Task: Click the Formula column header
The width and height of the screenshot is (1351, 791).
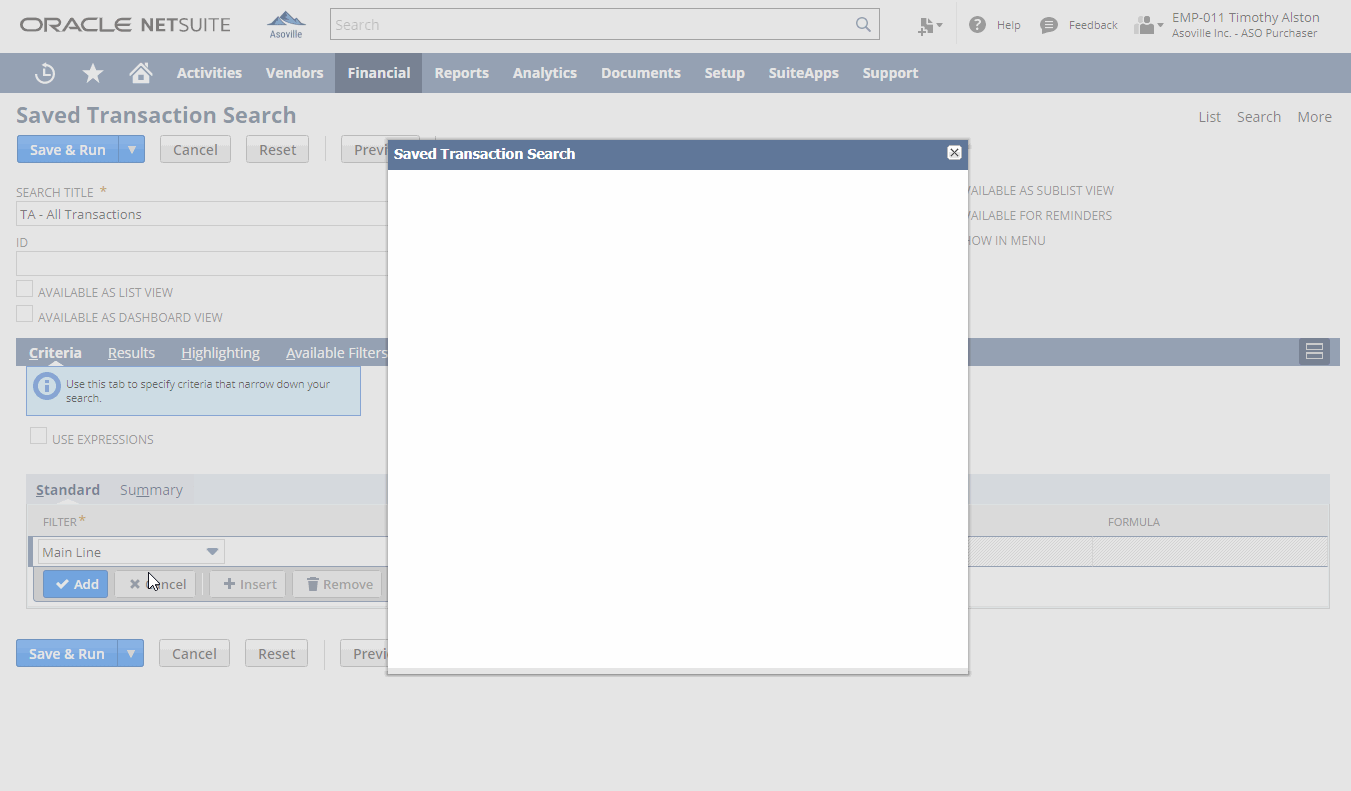Action: pos(1133,522)
